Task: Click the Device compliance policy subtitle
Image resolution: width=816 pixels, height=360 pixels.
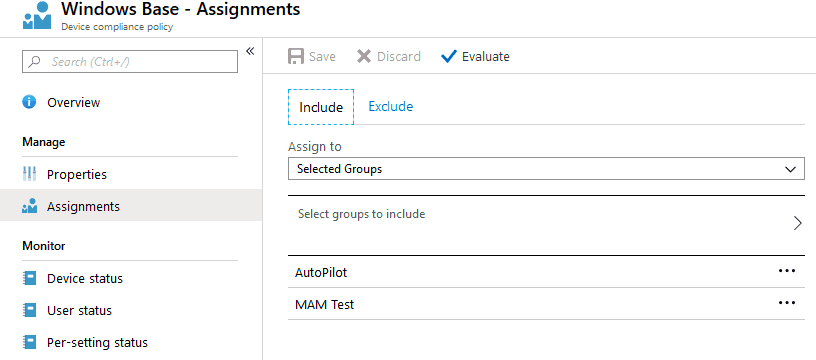Action: pyautogui.click(x=117, y=27)
